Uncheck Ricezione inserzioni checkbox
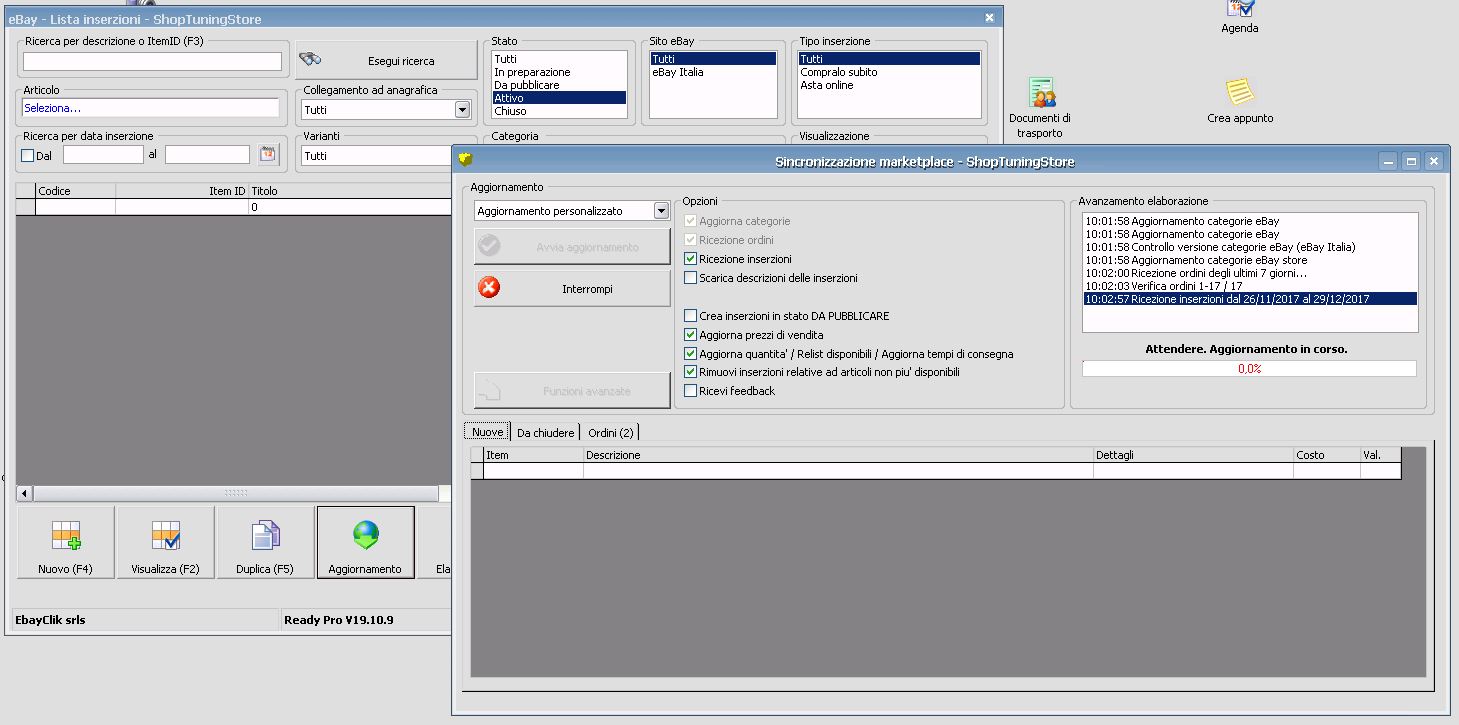This screenshot has height=725, width=1459. click(x=690, y=259)
